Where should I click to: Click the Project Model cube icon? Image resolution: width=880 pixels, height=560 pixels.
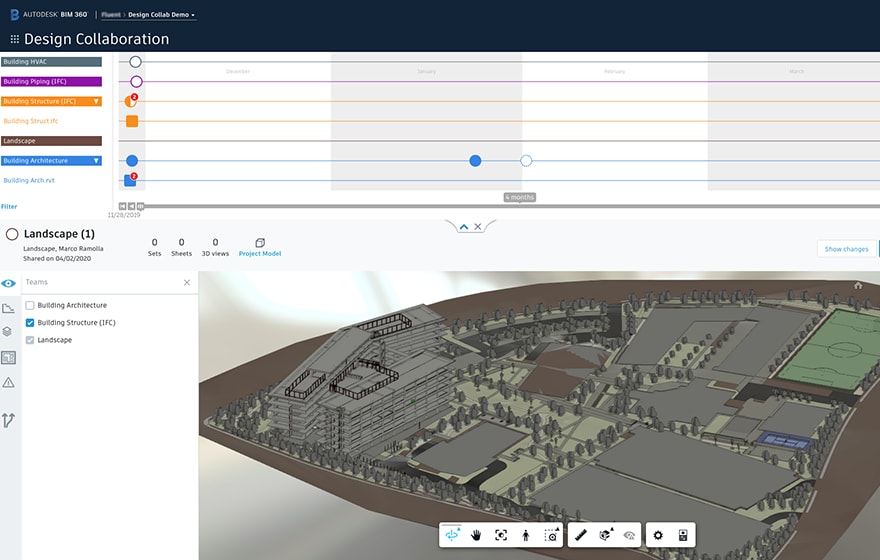point(260,243)
